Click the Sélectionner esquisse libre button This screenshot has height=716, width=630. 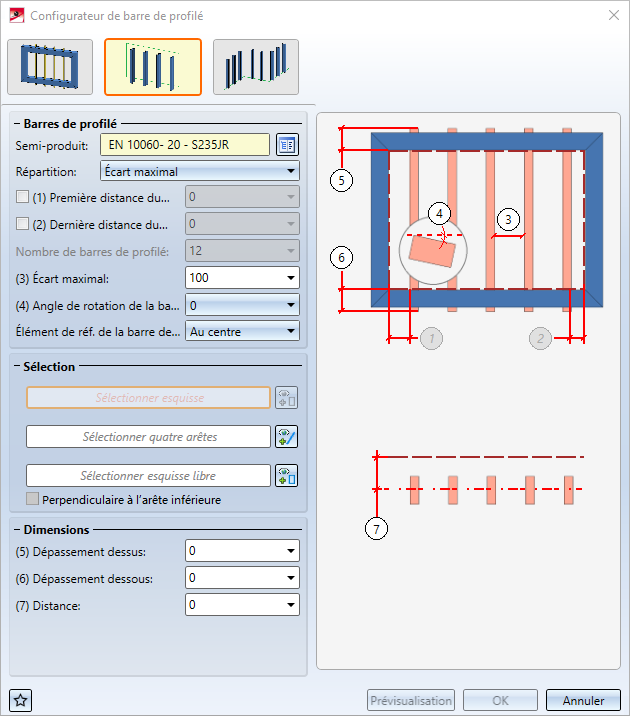(148, 476)
